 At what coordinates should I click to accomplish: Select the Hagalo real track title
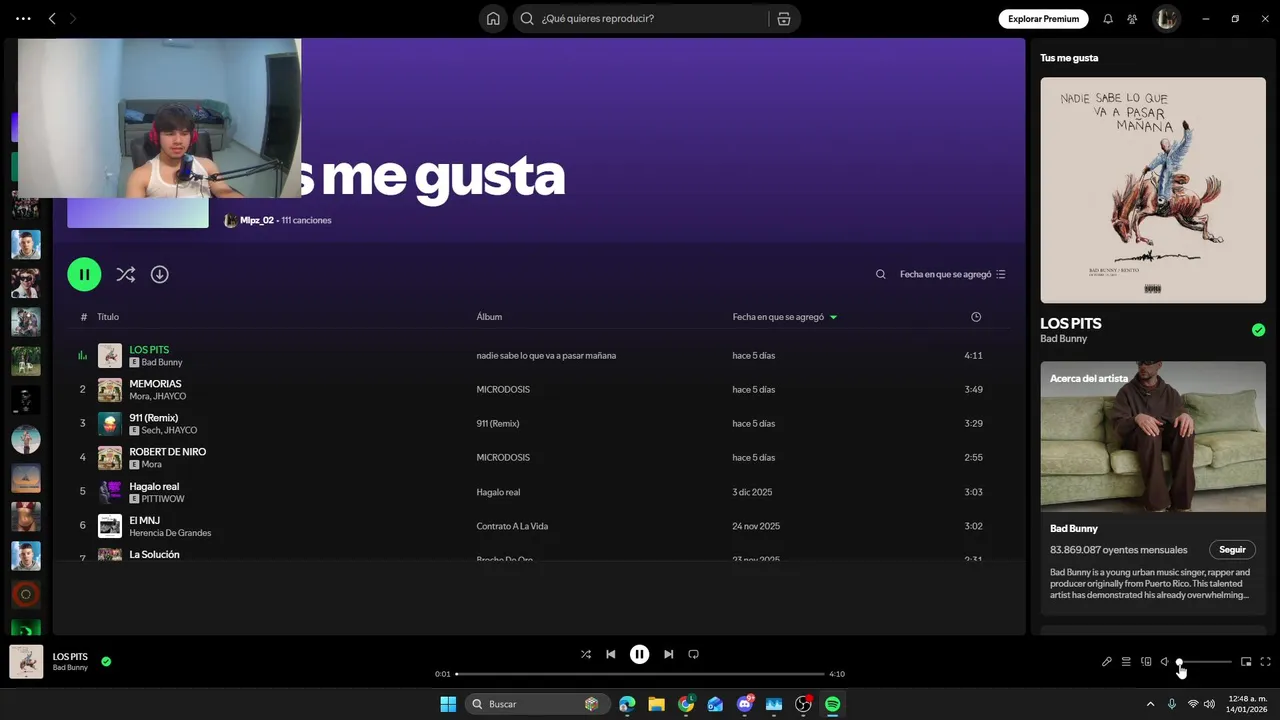click(154, 486)
